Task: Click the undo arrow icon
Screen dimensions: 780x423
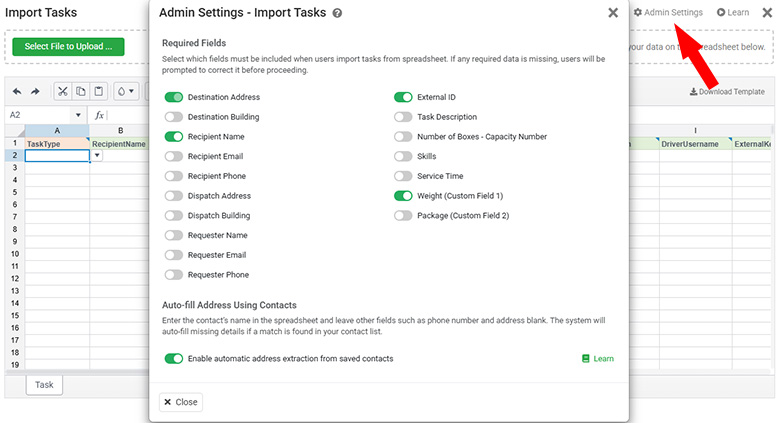Action: coord(17,92)
